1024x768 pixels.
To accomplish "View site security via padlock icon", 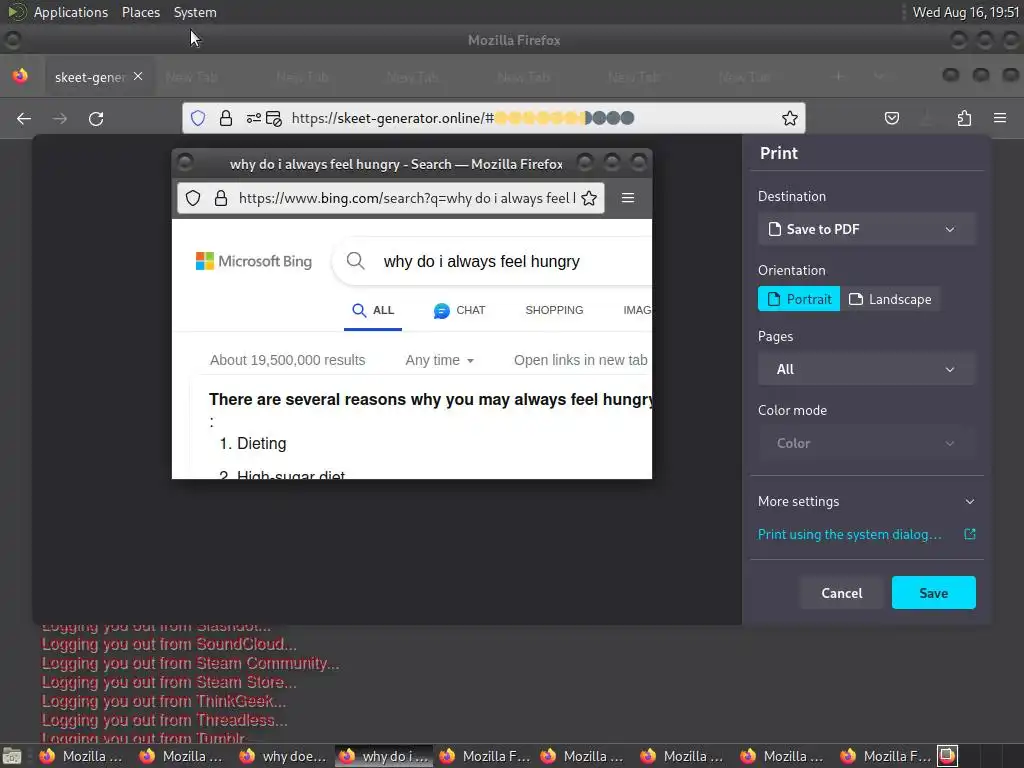I will [x=226, y=118].
